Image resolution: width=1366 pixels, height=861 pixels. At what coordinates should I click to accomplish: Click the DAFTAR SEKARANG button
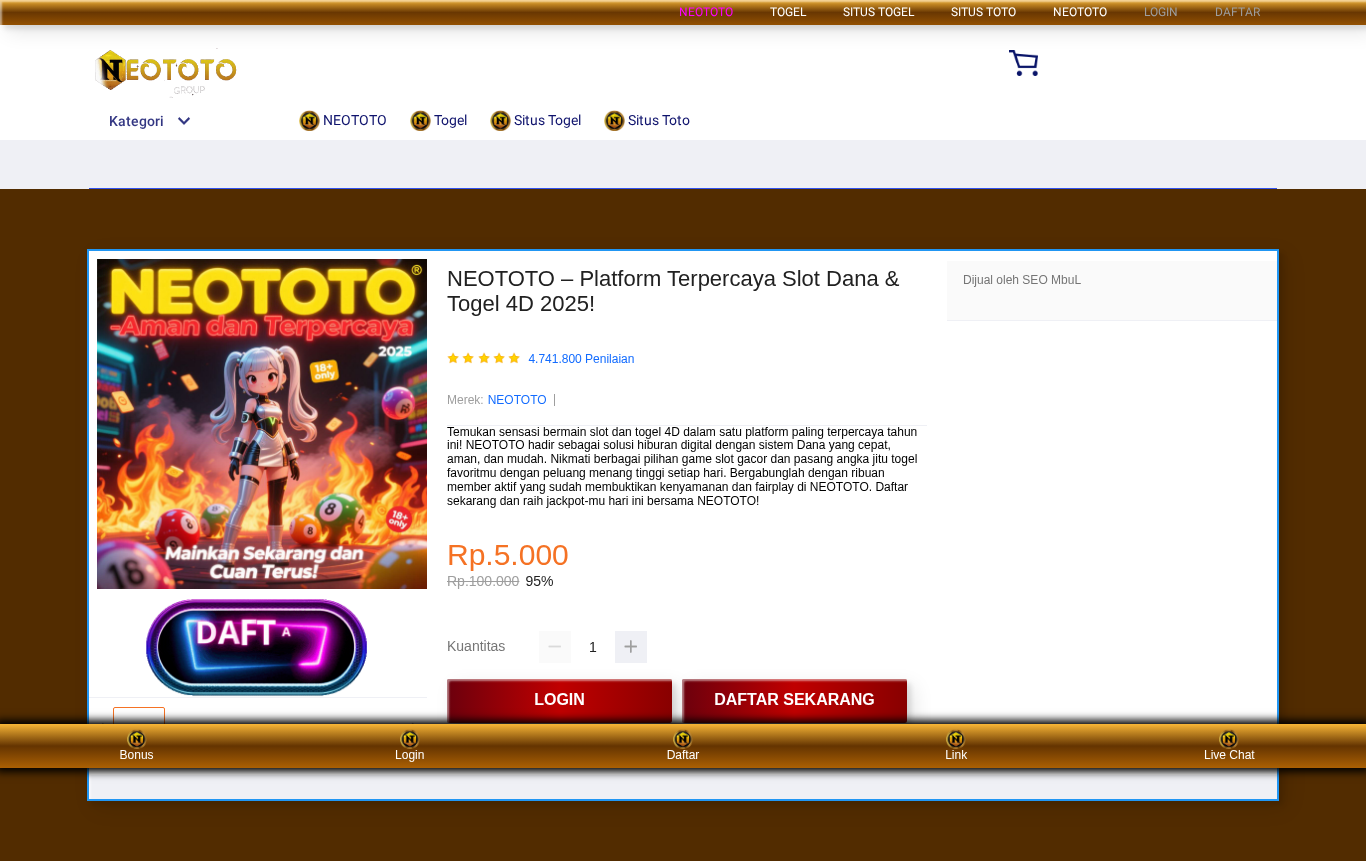pyautogui.click(x=795, y=700)
